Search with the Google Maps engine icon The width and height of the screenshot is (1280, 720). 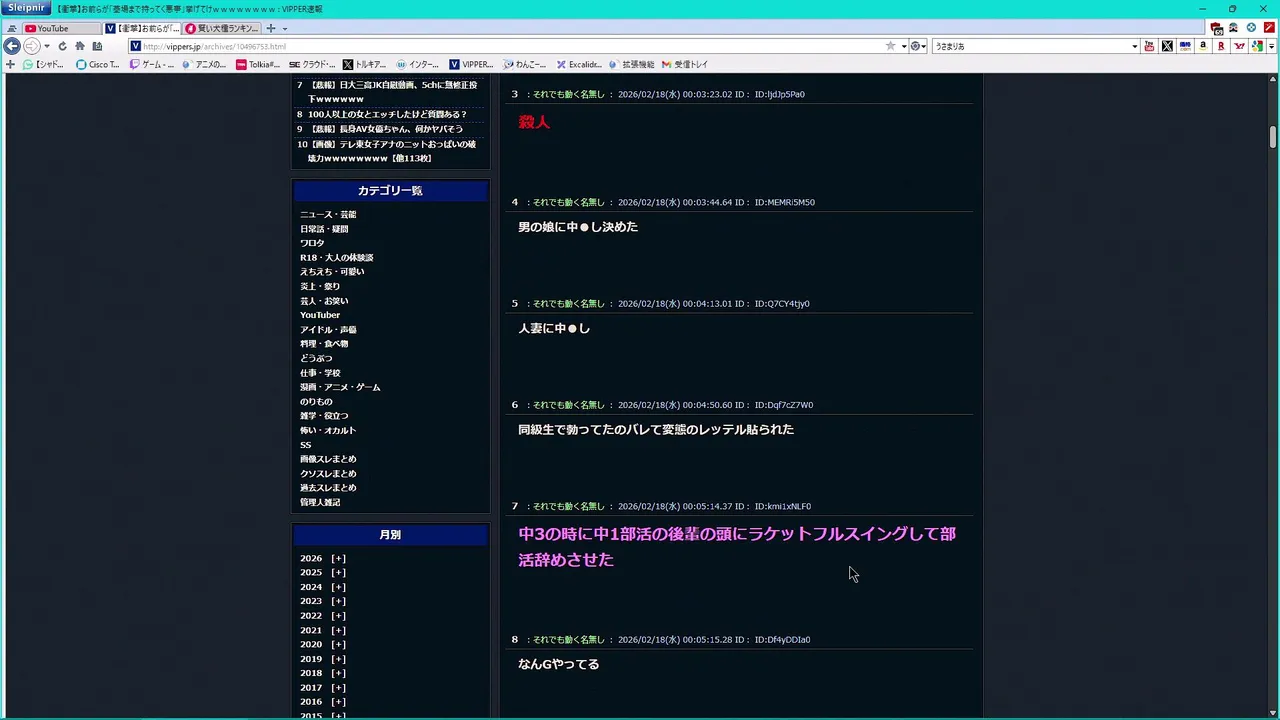(x=1257, y=46)
